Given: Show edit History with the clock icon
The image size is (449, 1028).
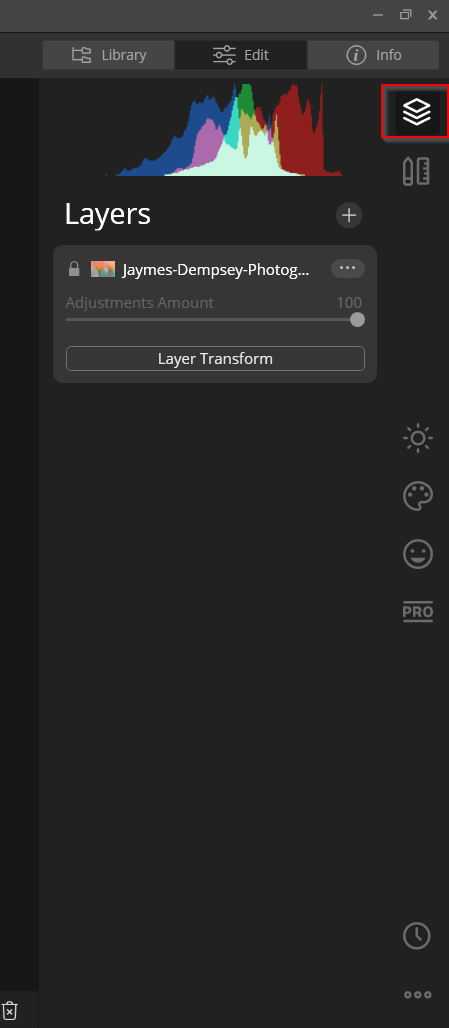Looking at the screenshot, I should pyautogui.click(x=417, y=936).
